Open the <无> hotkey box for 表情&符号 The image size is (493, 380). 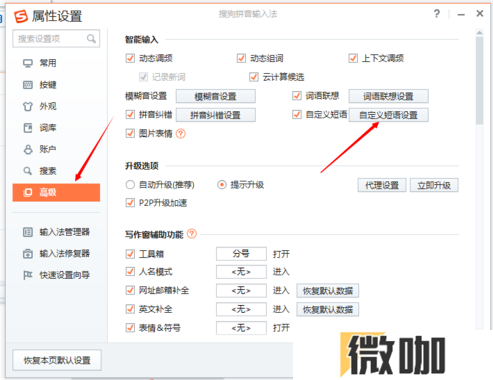pos(241,328)
